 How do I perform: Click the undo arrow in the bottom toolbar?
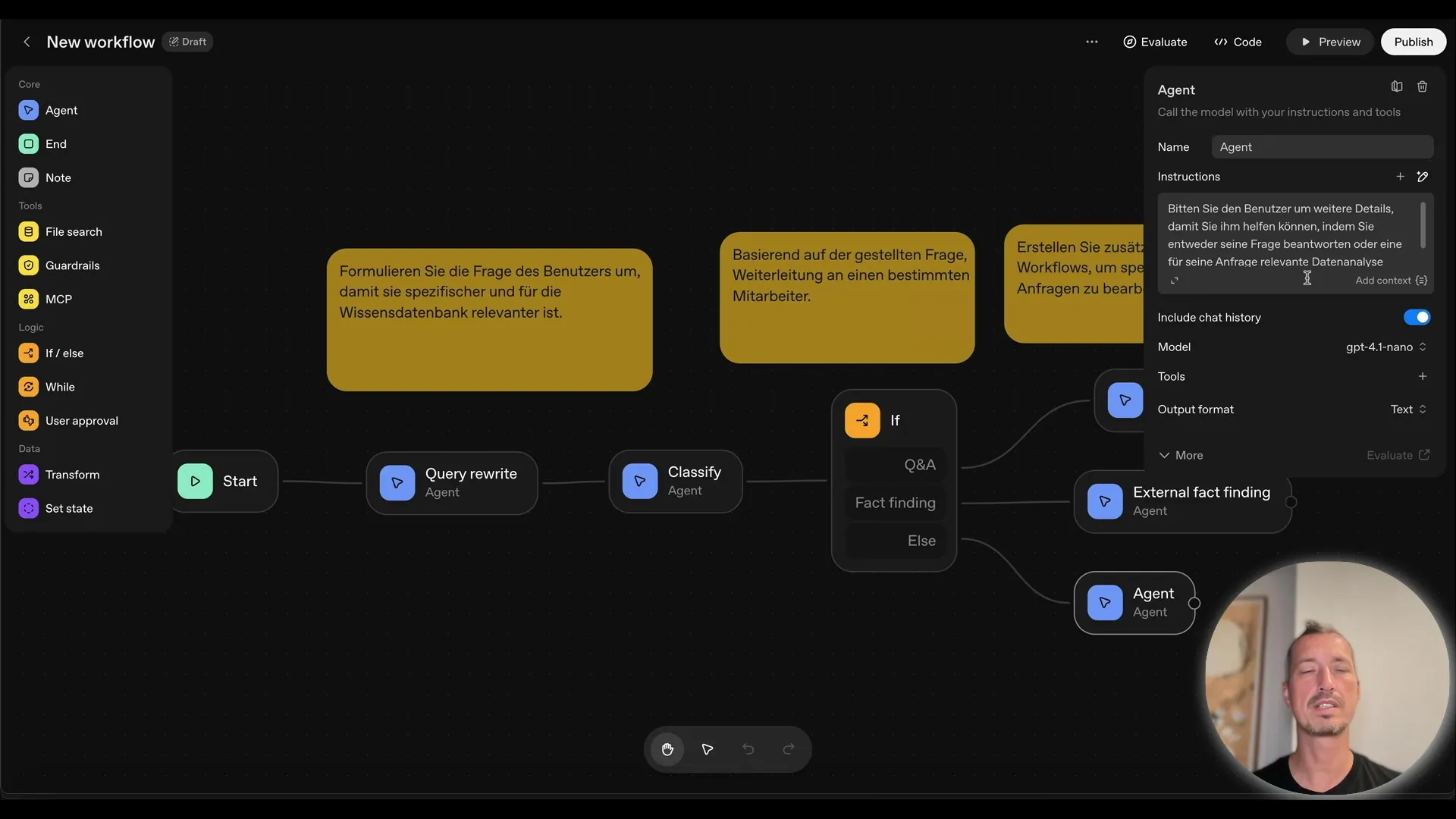click(748, 749)
